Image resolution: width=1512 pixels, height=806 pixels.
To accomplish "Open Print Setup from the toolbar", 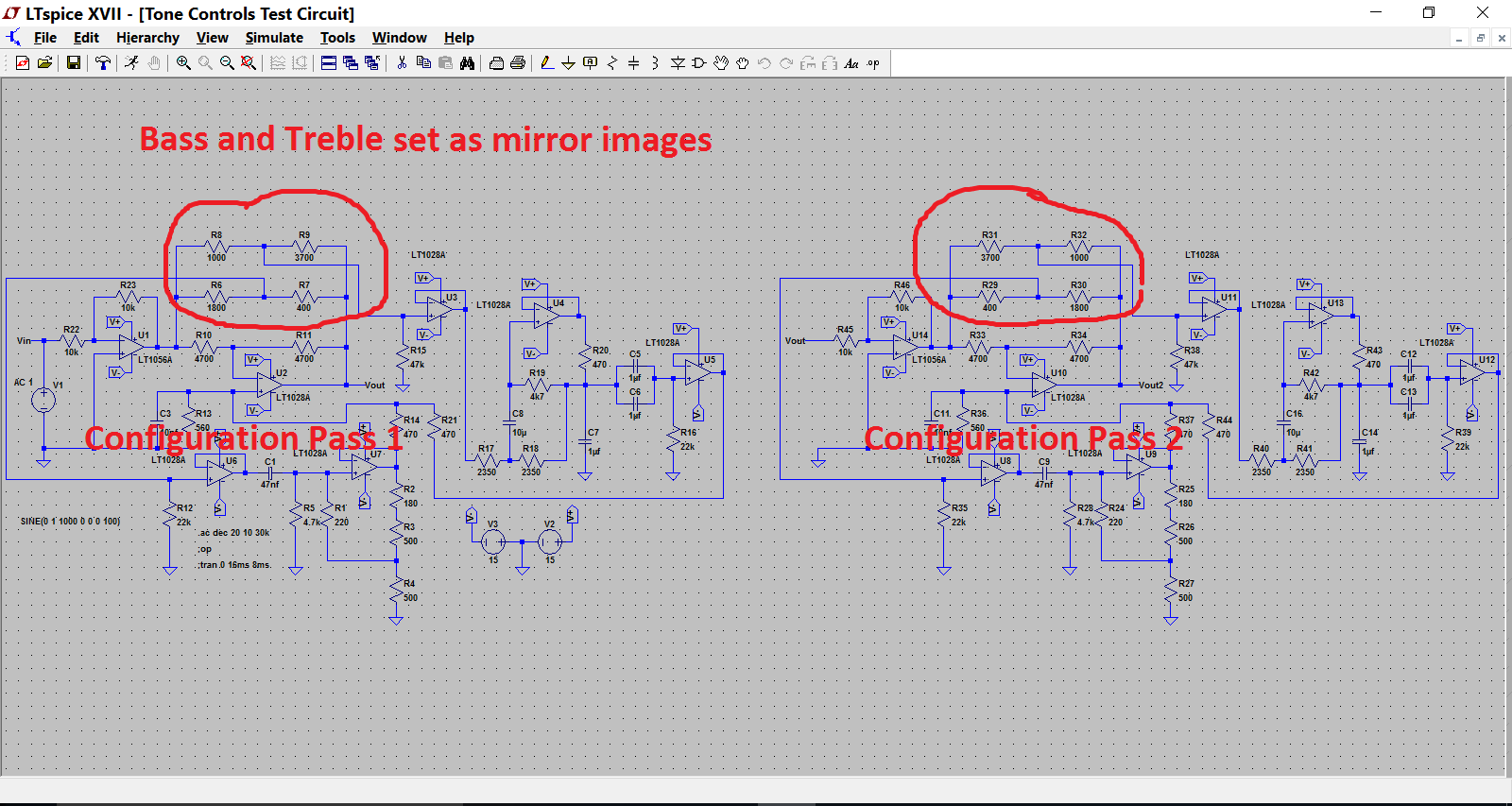I will click(496, 63).
